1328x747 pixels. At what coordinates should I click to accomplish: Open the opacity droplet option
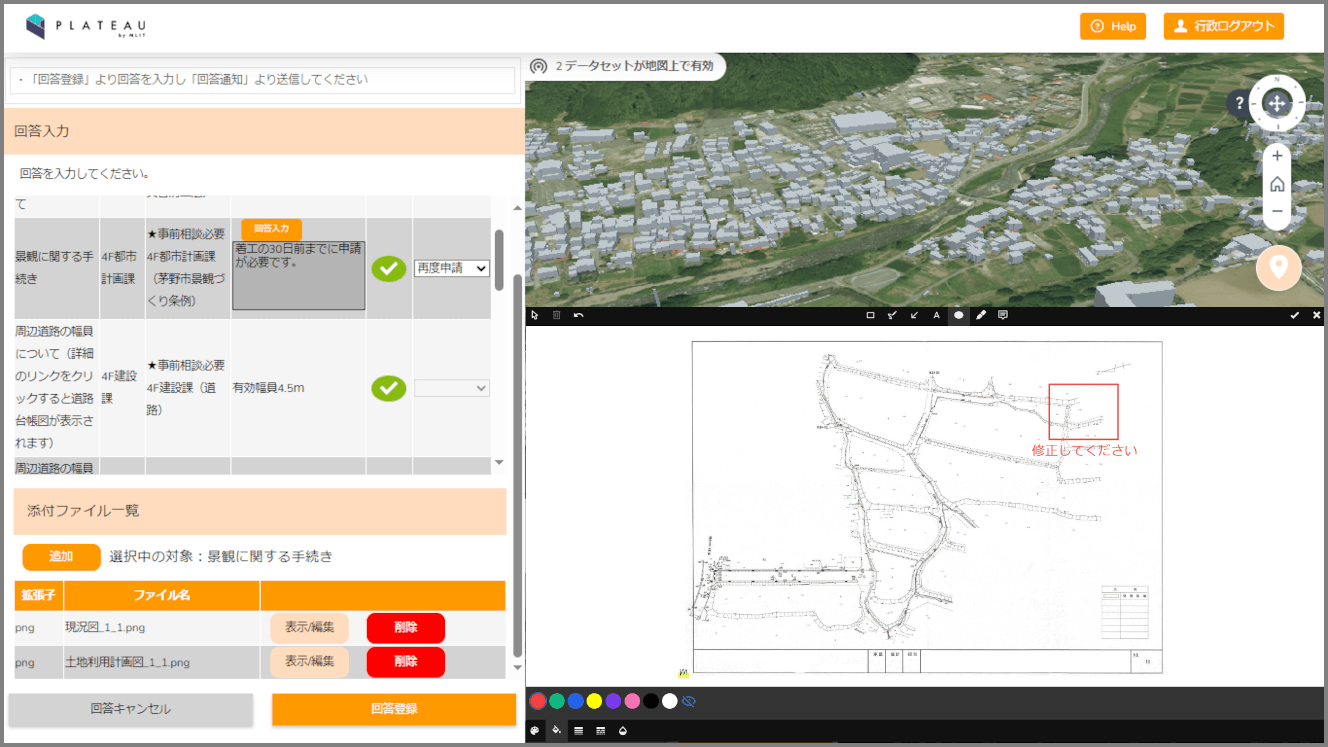point(622,731)
